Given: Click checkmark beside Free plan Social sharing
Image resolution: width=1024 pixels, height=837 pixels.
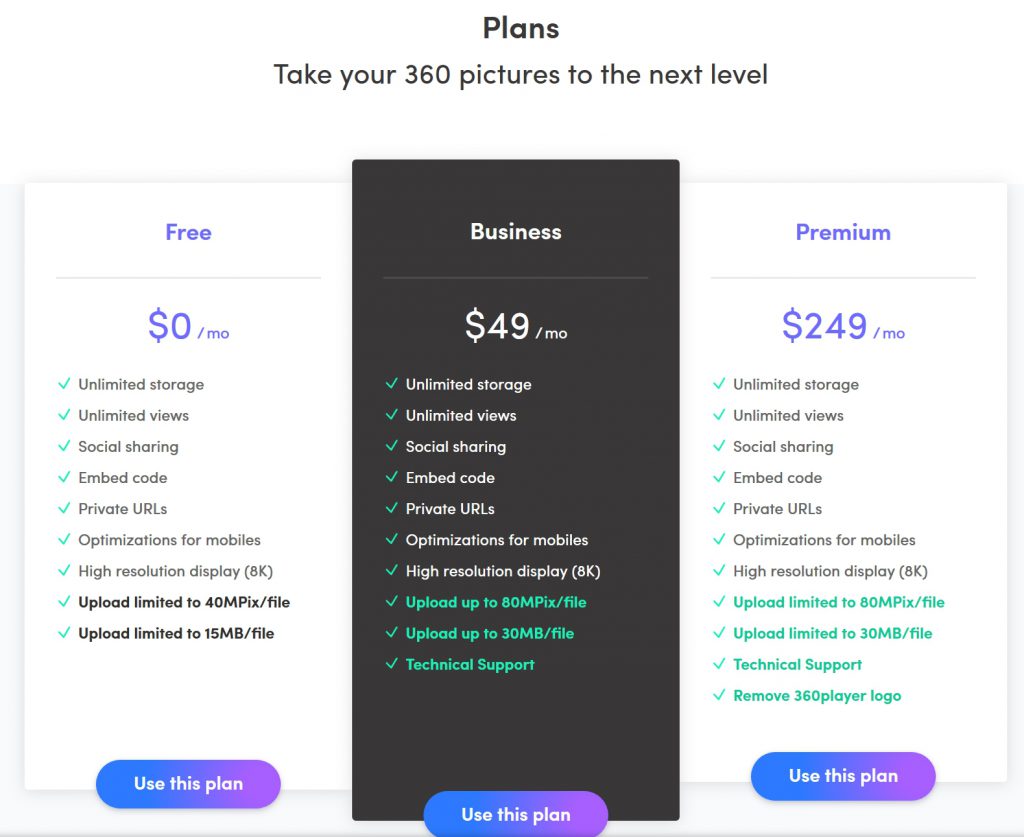Looking at the screenshot, I should tap(64, 446).
